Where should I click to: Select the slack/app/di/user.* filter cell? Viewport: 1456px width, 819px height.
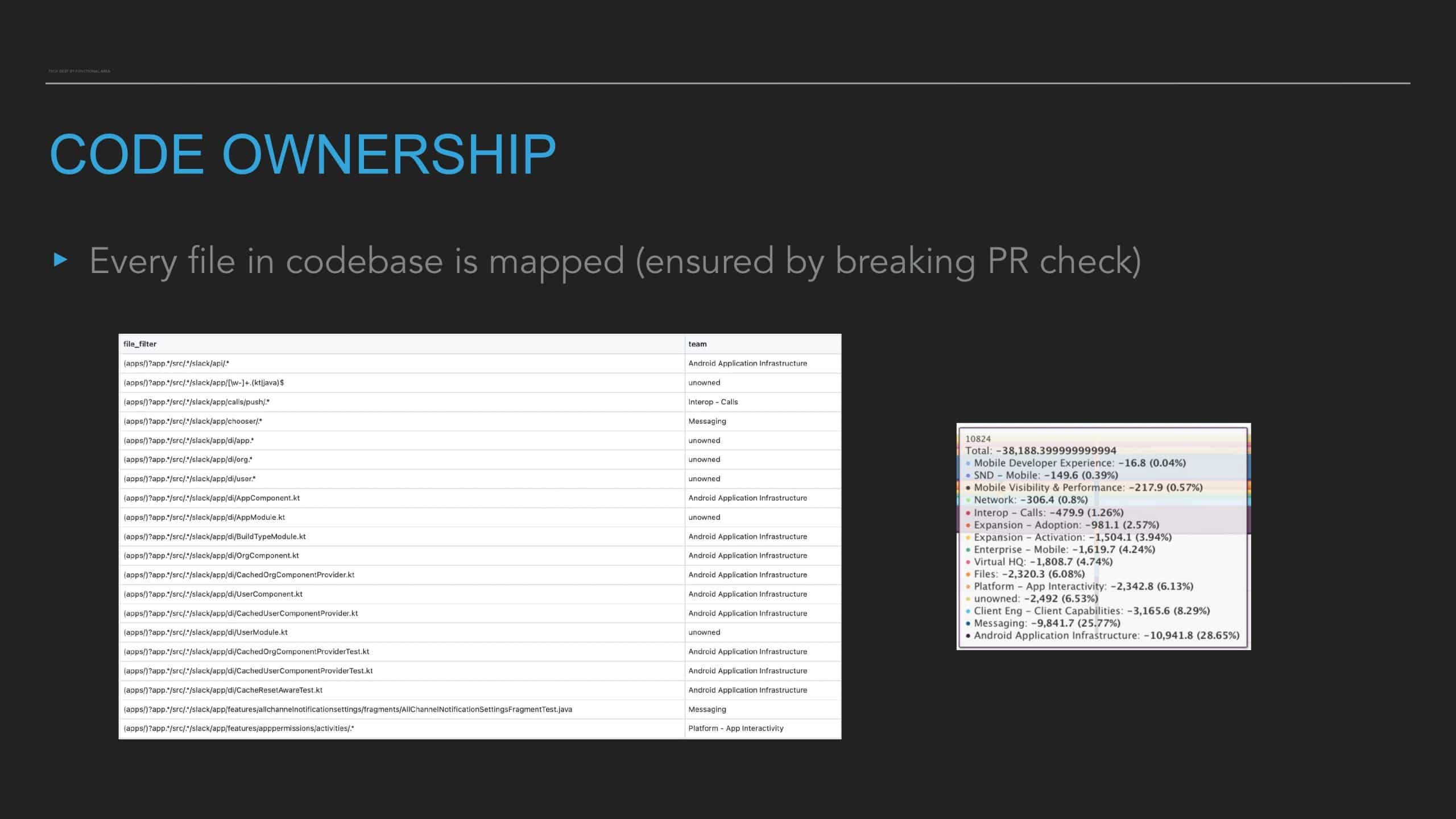coord(402,479)
